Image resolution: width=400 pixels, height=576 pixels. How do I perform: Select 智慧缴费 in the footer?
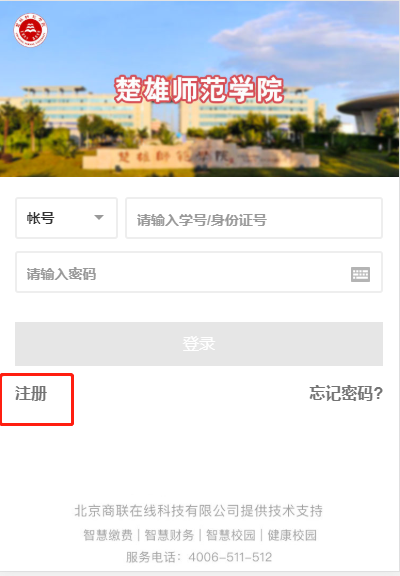point(108,535)
